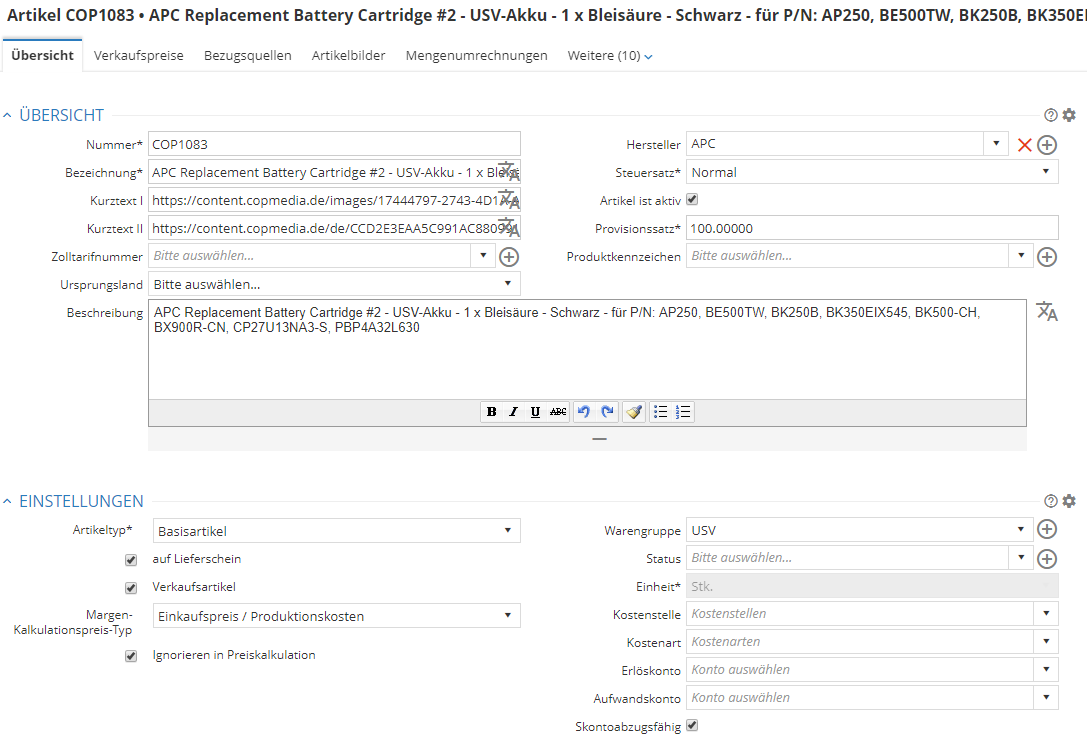Toggle underline in the Beschreibung editor
Viewport: 1087px width, 750px height.
click(x=535, y=412)
